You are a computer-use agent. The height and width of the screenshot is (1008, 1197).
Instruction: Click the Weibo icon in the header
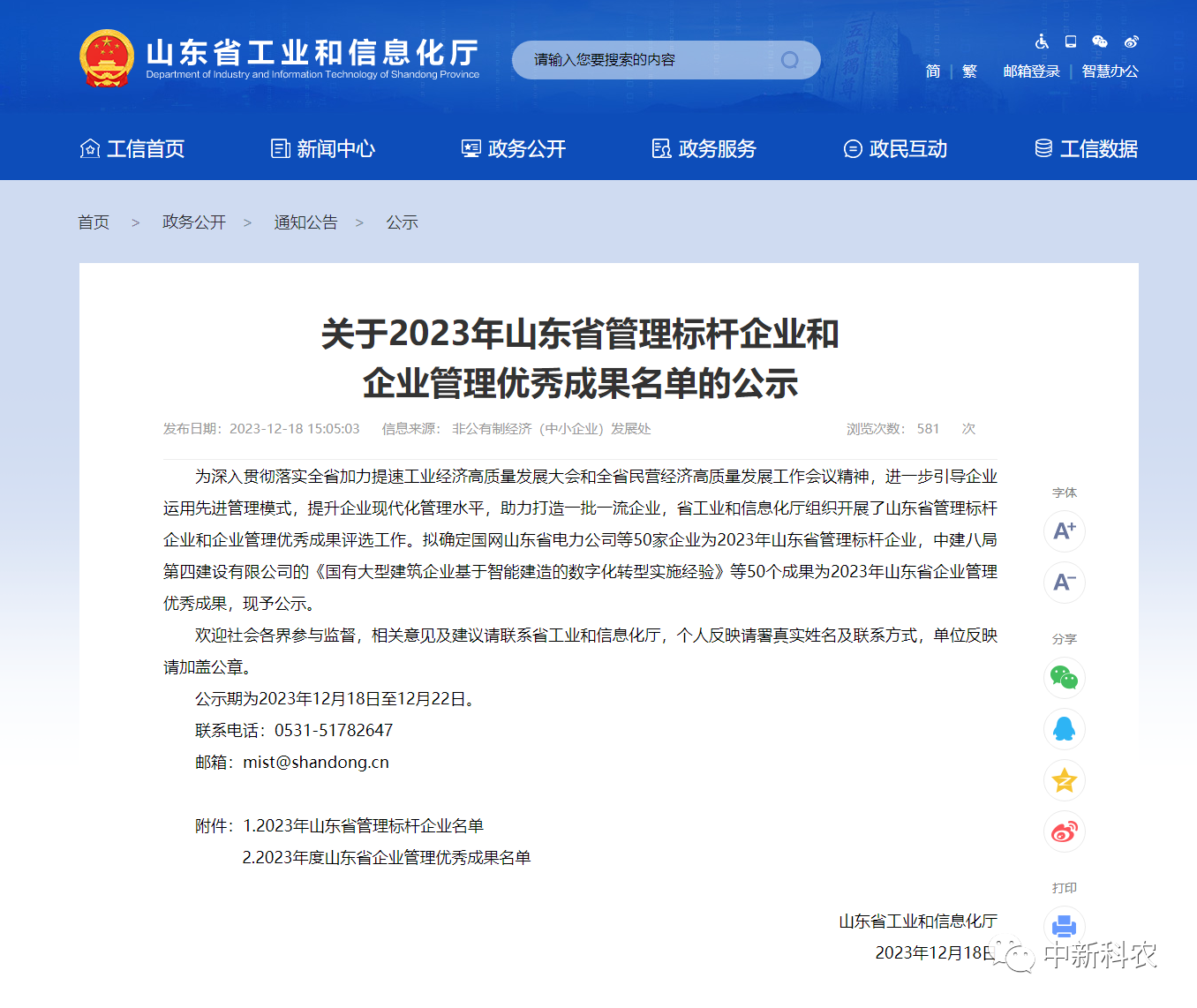[x=1131, y=41]
